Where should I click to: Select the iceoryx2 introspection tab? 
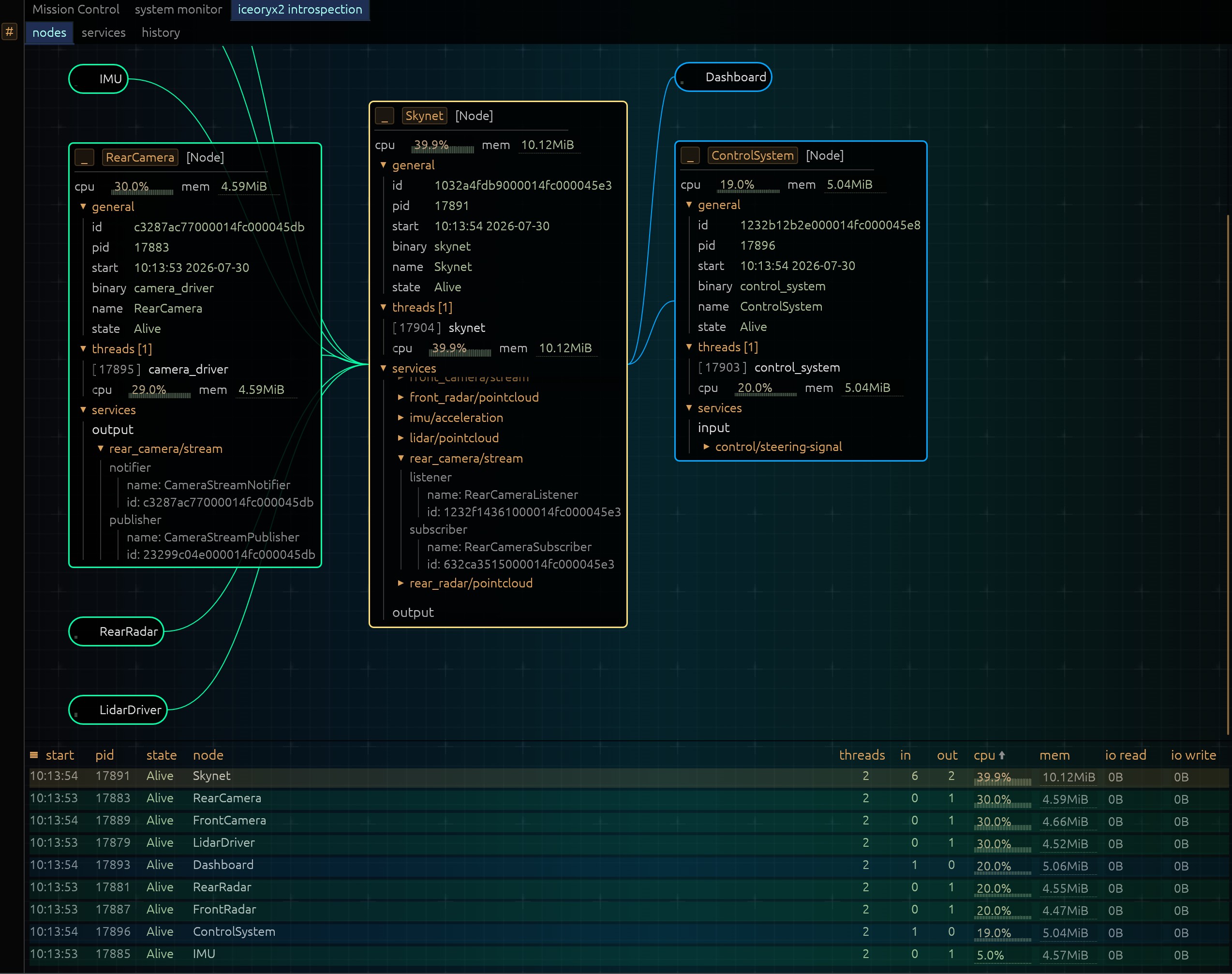tap(300, 10)
